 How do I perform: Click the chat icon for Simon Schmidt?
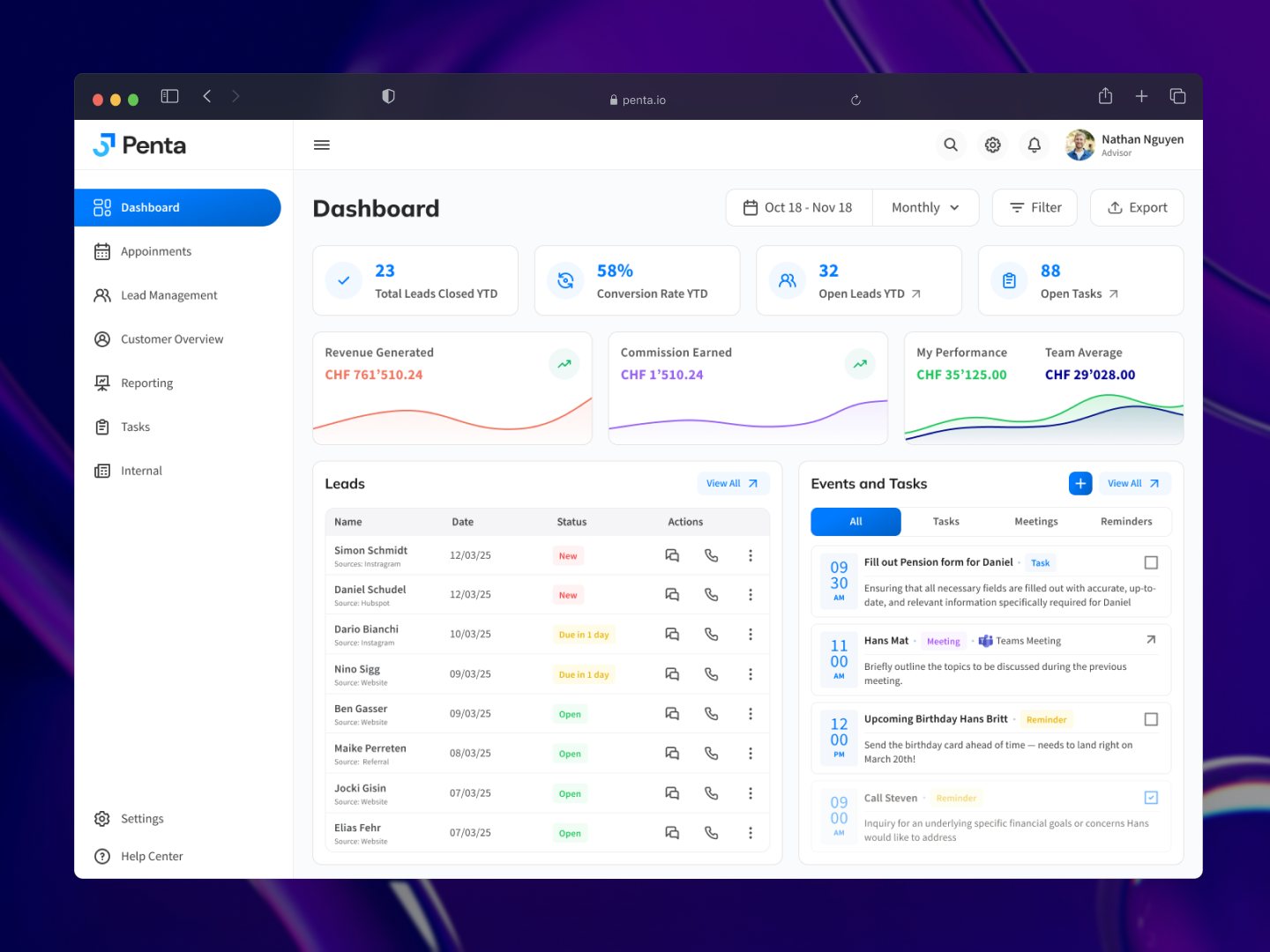672,555
